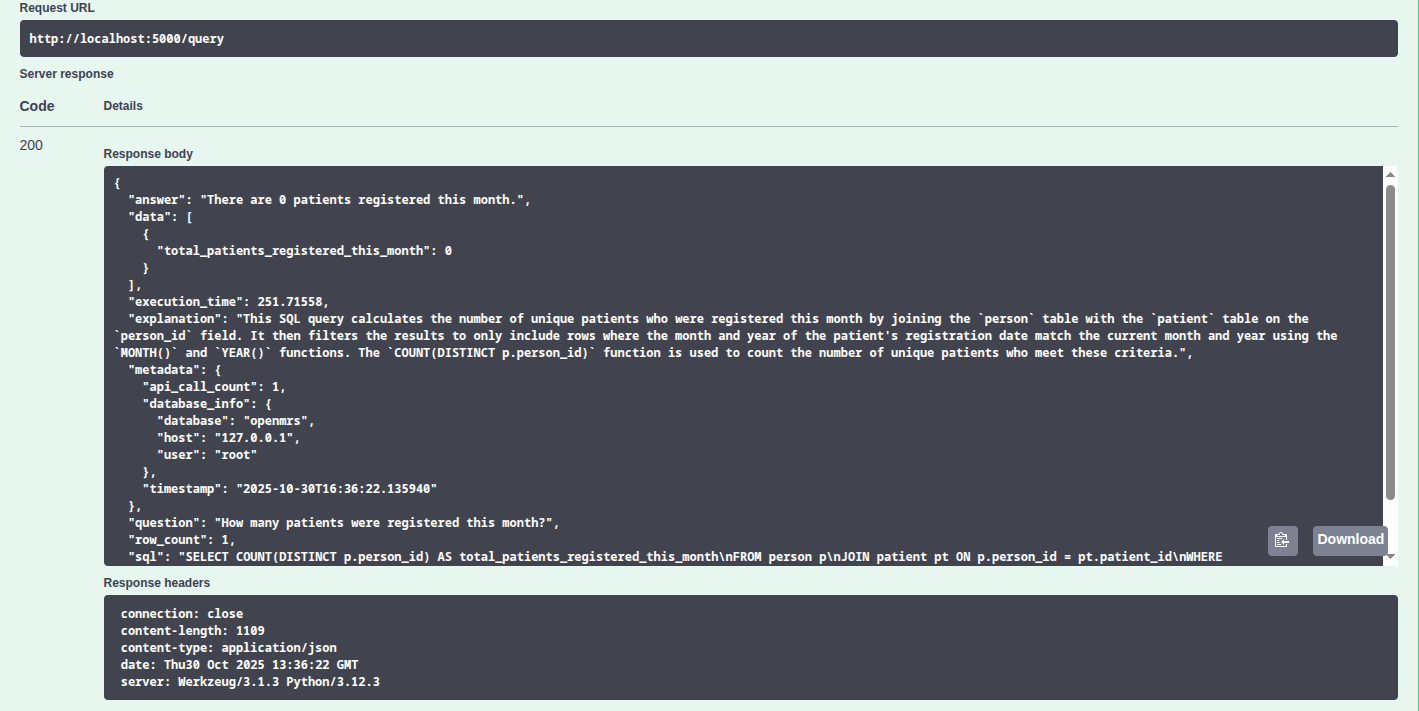This screenshot has height=711, width=1419.
Task: Click the "Request URL" label
Action: [x=57, y=8]
